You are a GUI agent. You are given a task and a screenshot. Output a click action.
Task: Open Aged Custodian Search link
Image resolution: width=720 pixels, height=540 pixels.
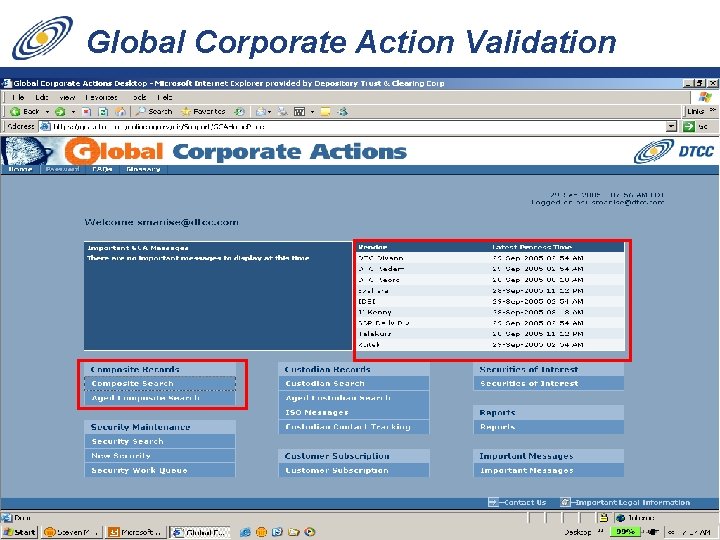[x=354, y=398]
